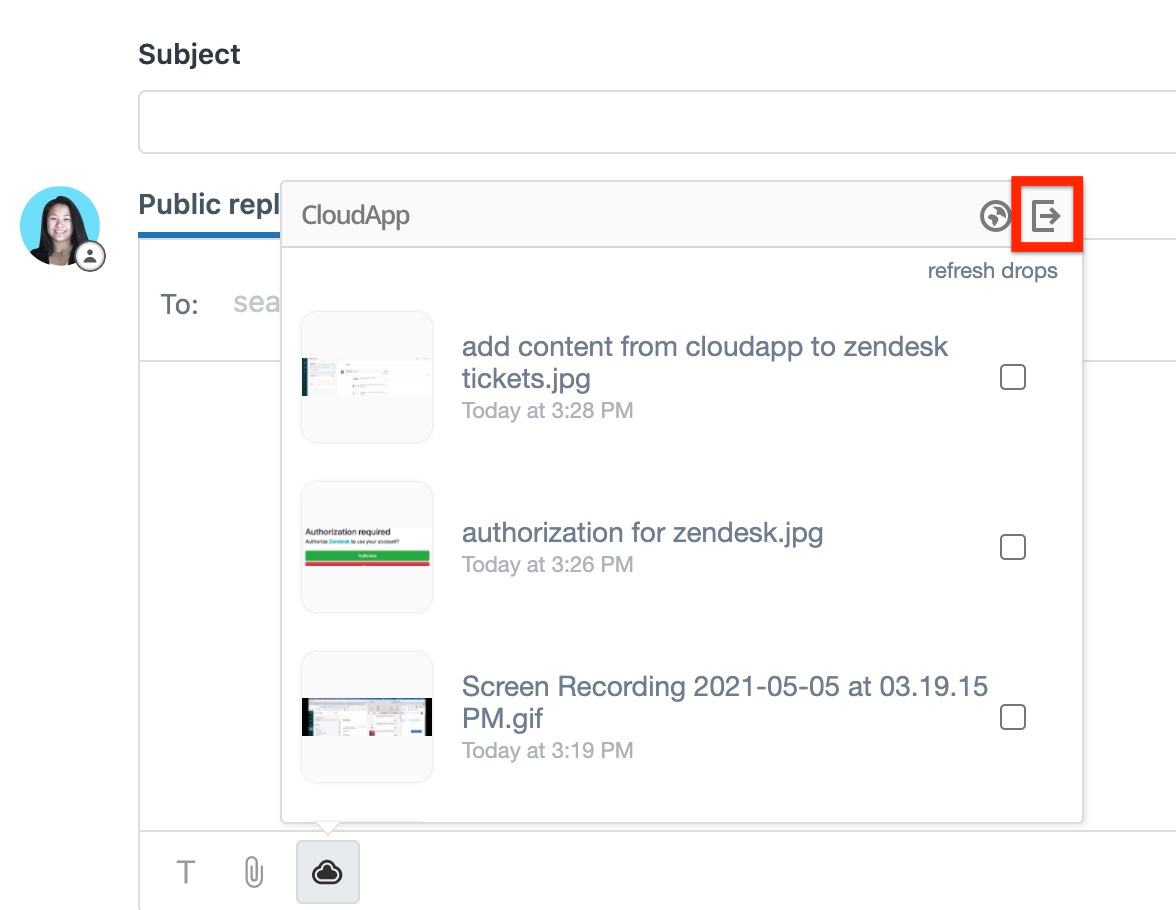Open the 'authorization for zendesk.jpg' thumbnail

(367, 547)
